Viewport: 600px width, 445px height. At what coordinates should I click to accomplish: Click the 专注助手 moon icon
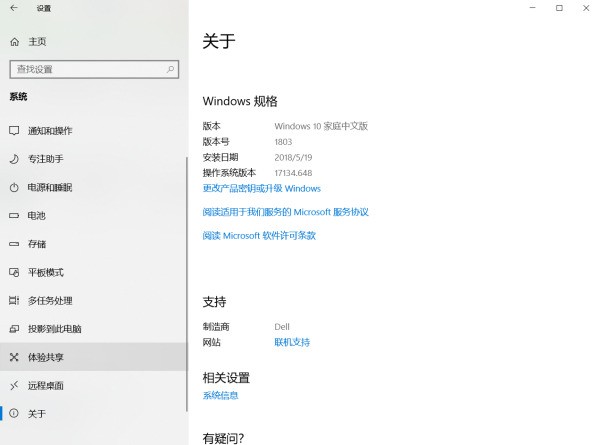click(14, 159)
